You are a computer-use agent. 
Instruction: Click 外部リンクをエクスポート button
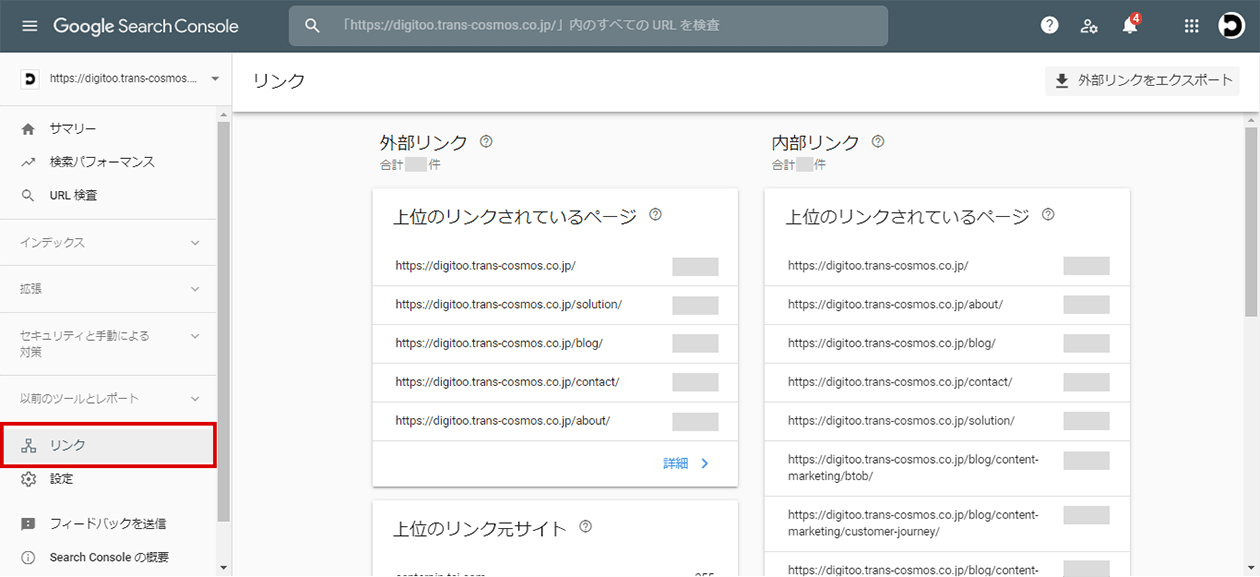[1143, 81]
